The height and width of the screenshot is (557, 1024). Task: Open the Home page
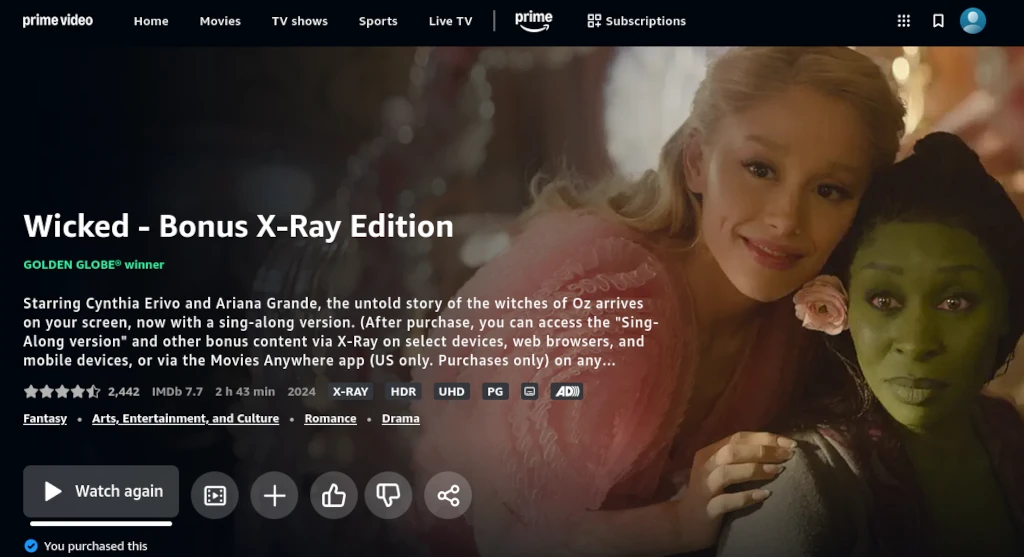[x=151, y=21]
